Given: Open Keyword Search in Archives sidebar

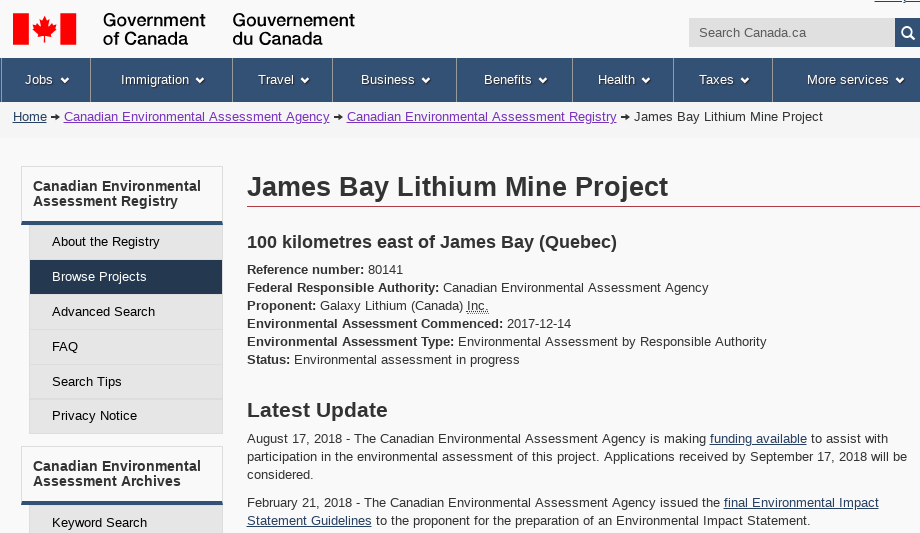Looking at the screenshot, I should (x=126, y=521).
